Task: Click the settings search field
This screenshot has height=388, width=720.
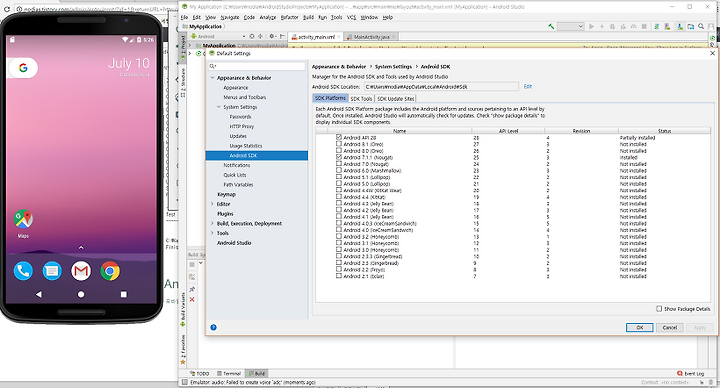Action: (257, 66)
